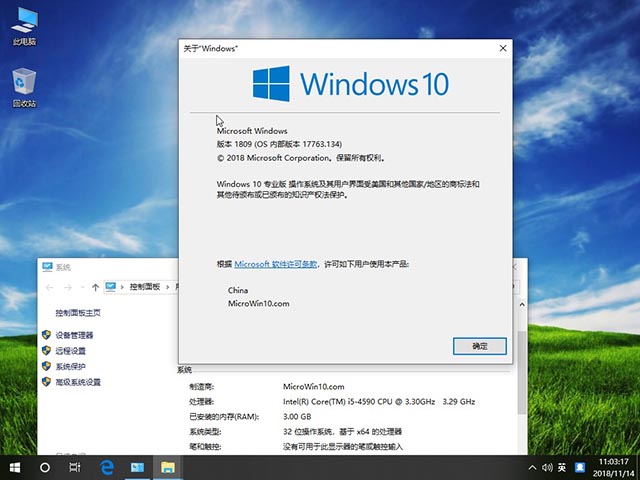Open 高级系统设置 in the System window
Viewport: 640px width, 480px height.
tap(78, 382)
